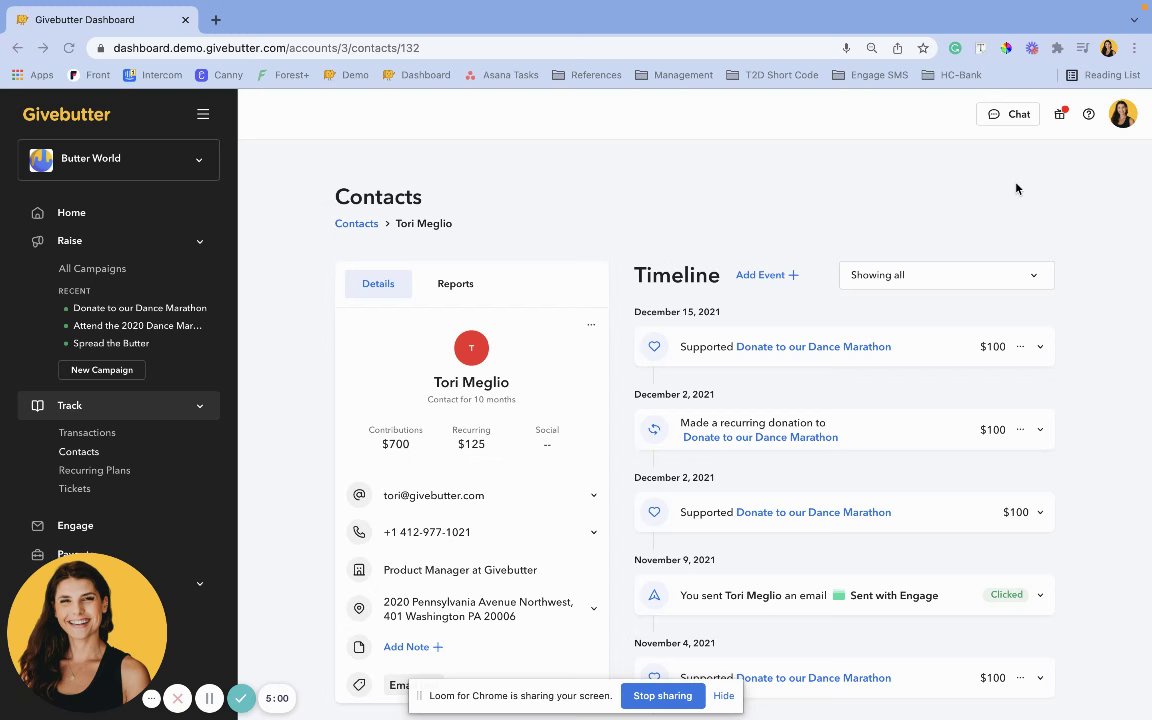Click the address location pin icon
This screenshot has height=720, width=1152.
(359, 608)
